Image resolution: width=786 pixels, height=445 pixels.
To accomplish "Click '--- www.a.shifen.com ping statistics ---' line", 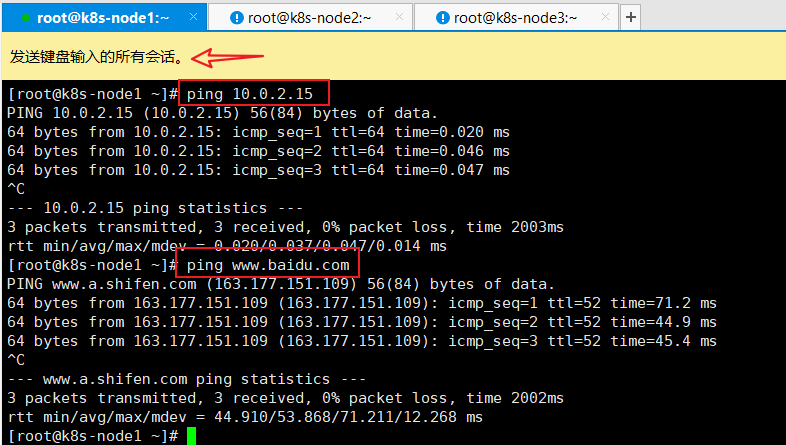I will [186, 379].
